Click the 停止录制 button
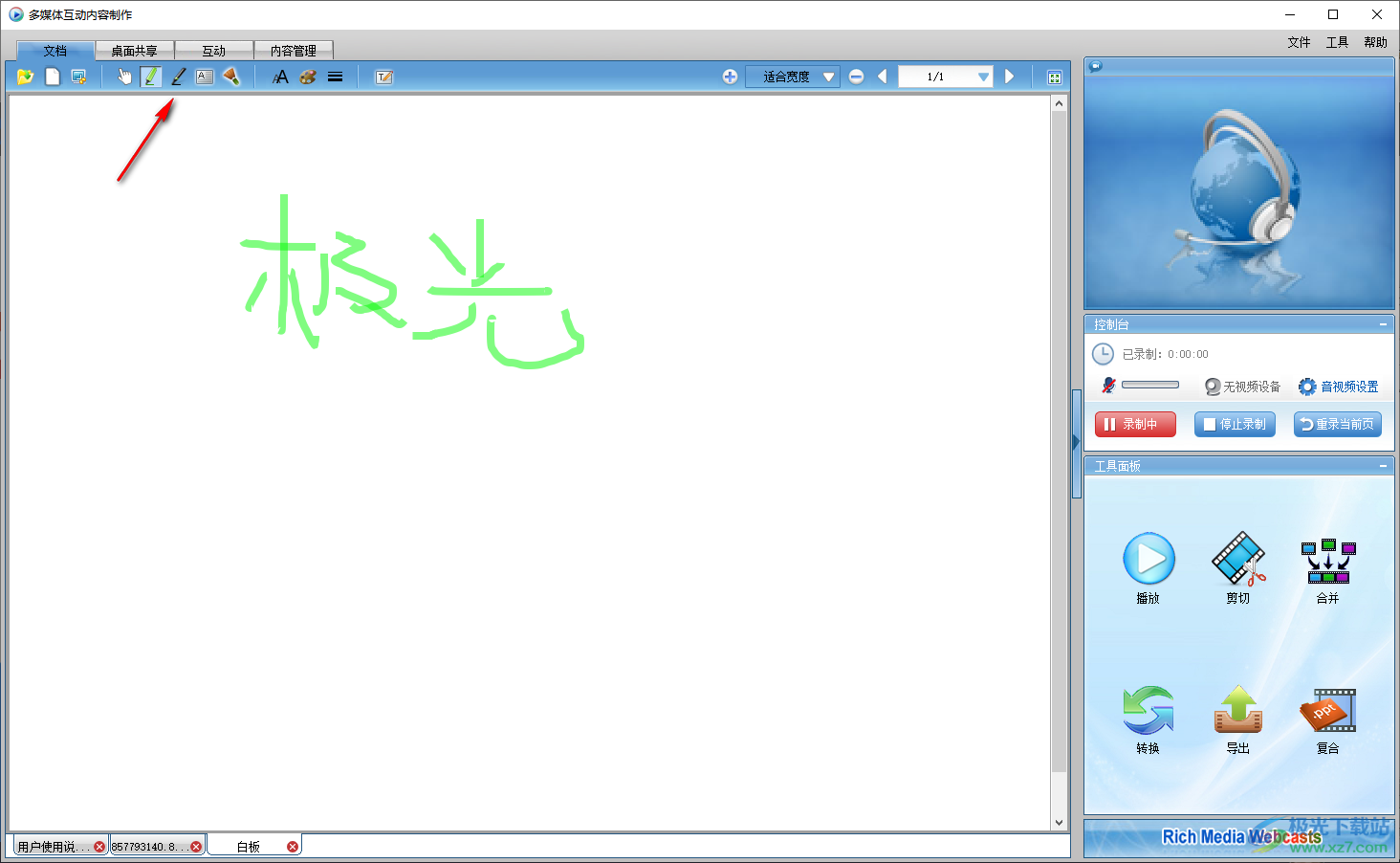 coord(1235,424)
